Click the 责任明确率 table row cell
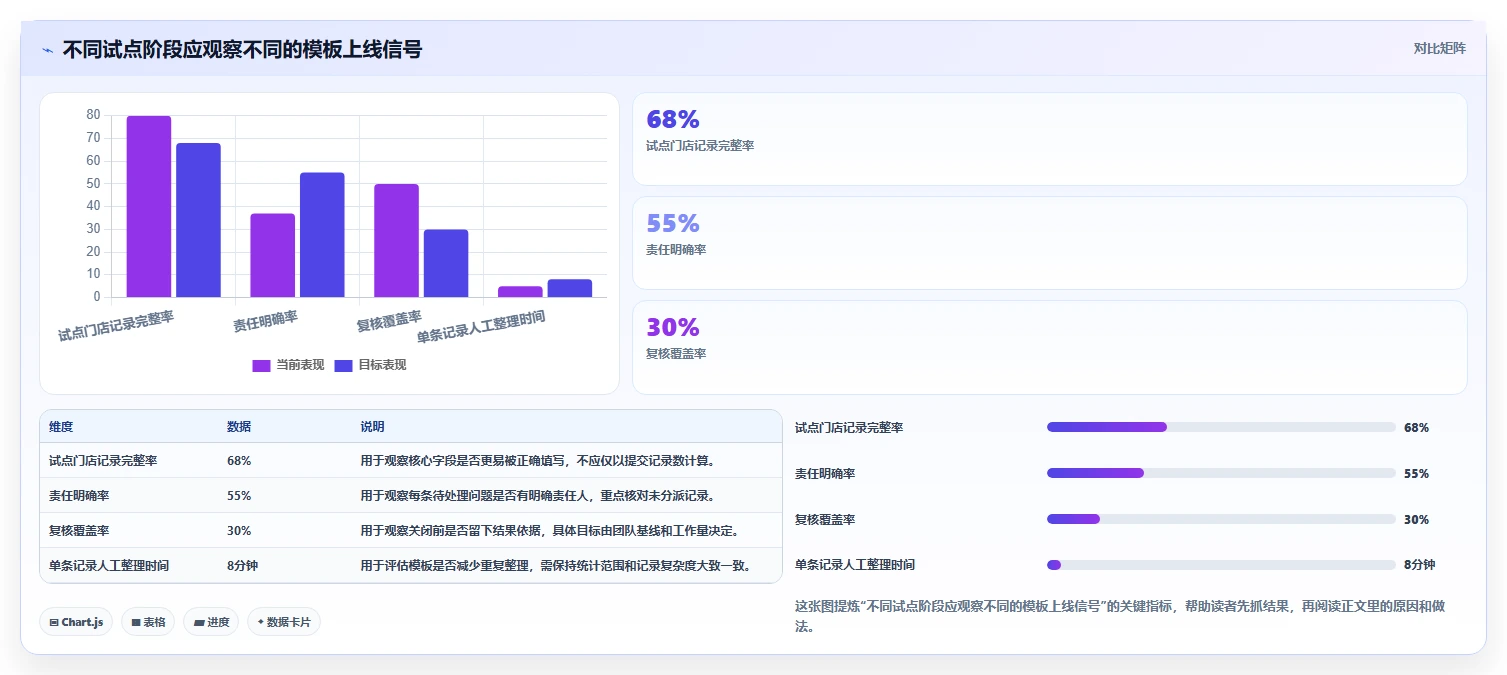 coord(79,496)
